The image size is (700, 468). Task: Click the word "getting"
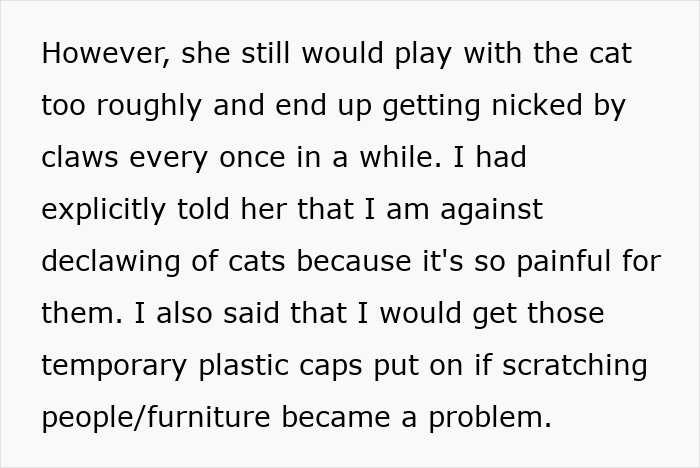tap(431, 107)
